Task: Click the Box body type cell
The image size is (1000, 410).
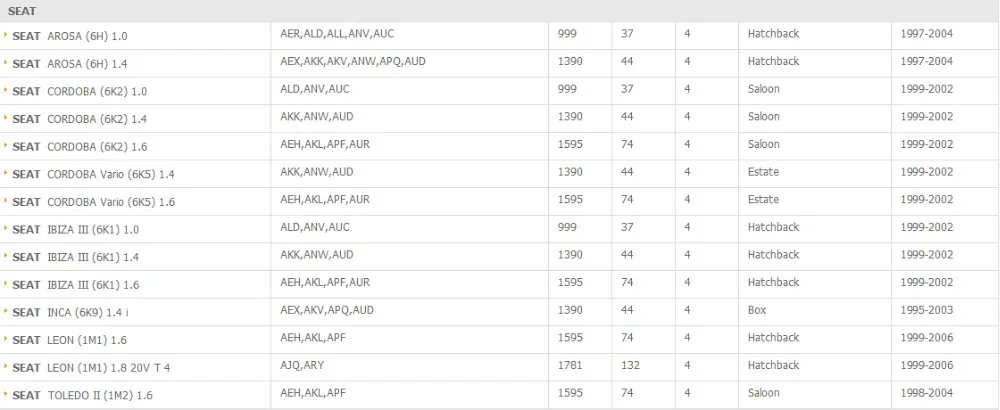Action: pos(757,310)
